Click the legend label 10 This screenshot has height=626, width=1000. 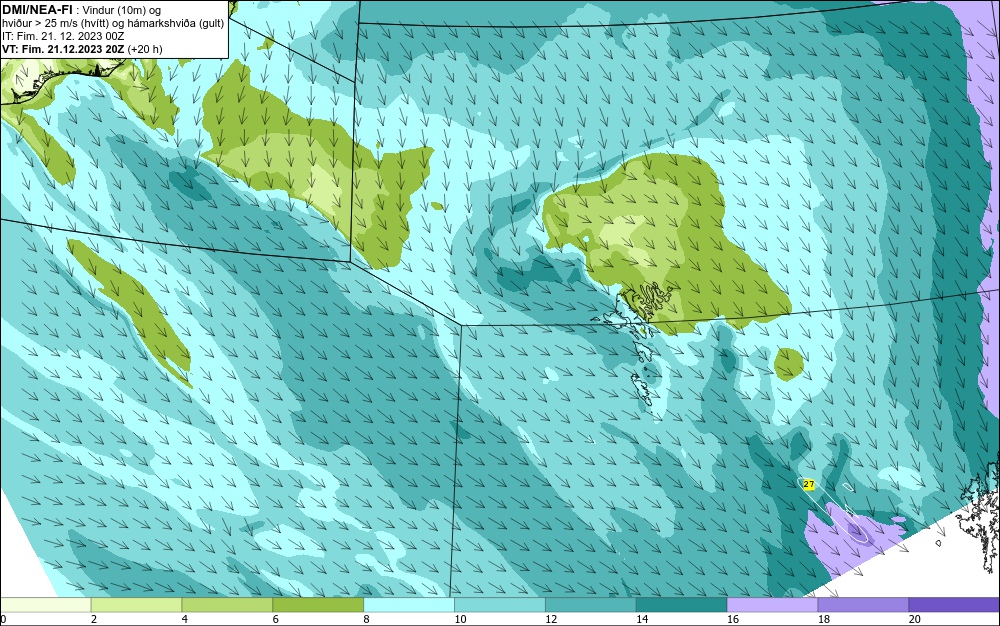[460, 619]
